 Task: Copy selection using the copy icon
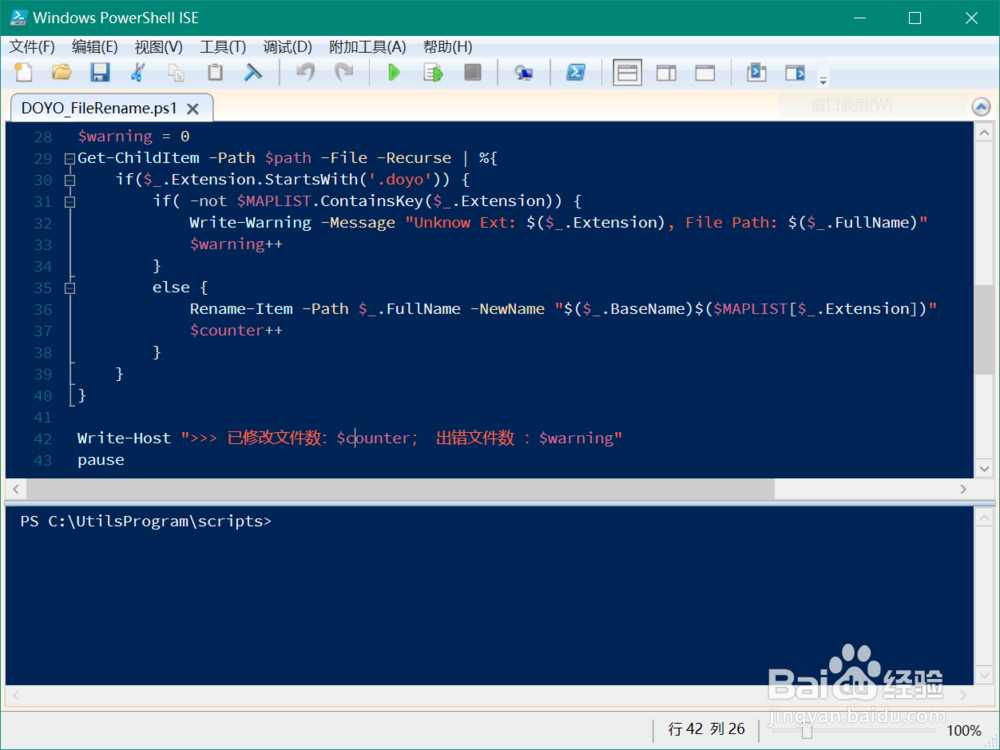tap(177, 73)
